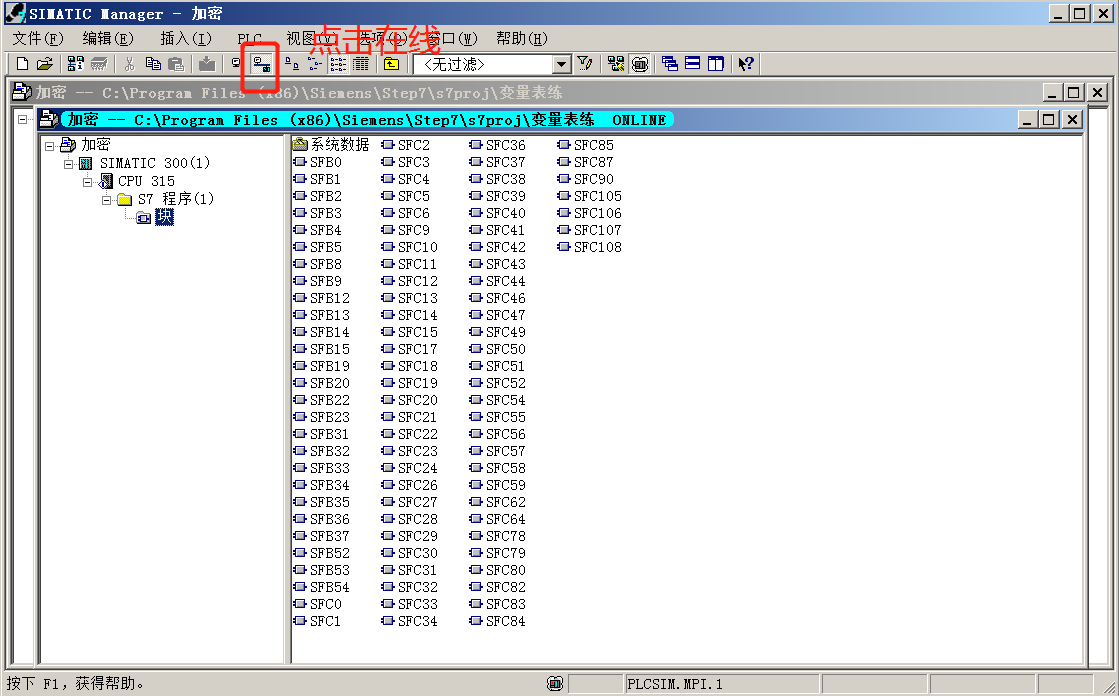Click the Cascade windows icon
The height and width of the screenshot is (696, 1119).
(x=669, y=64)
